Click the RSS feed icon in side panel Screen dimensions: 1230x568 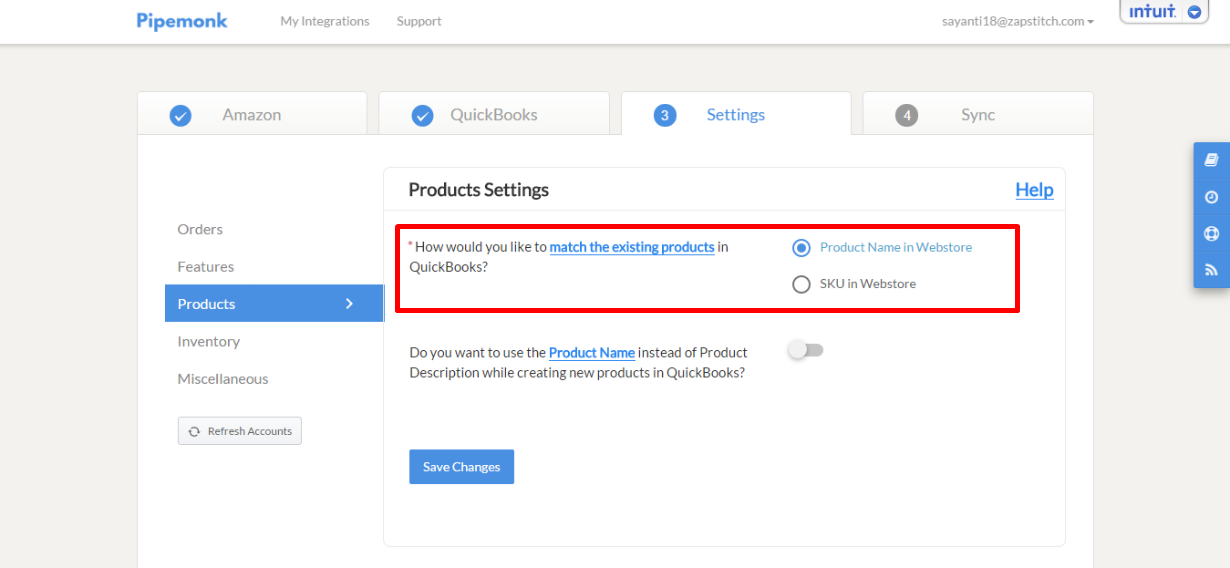coord(1211,270)
